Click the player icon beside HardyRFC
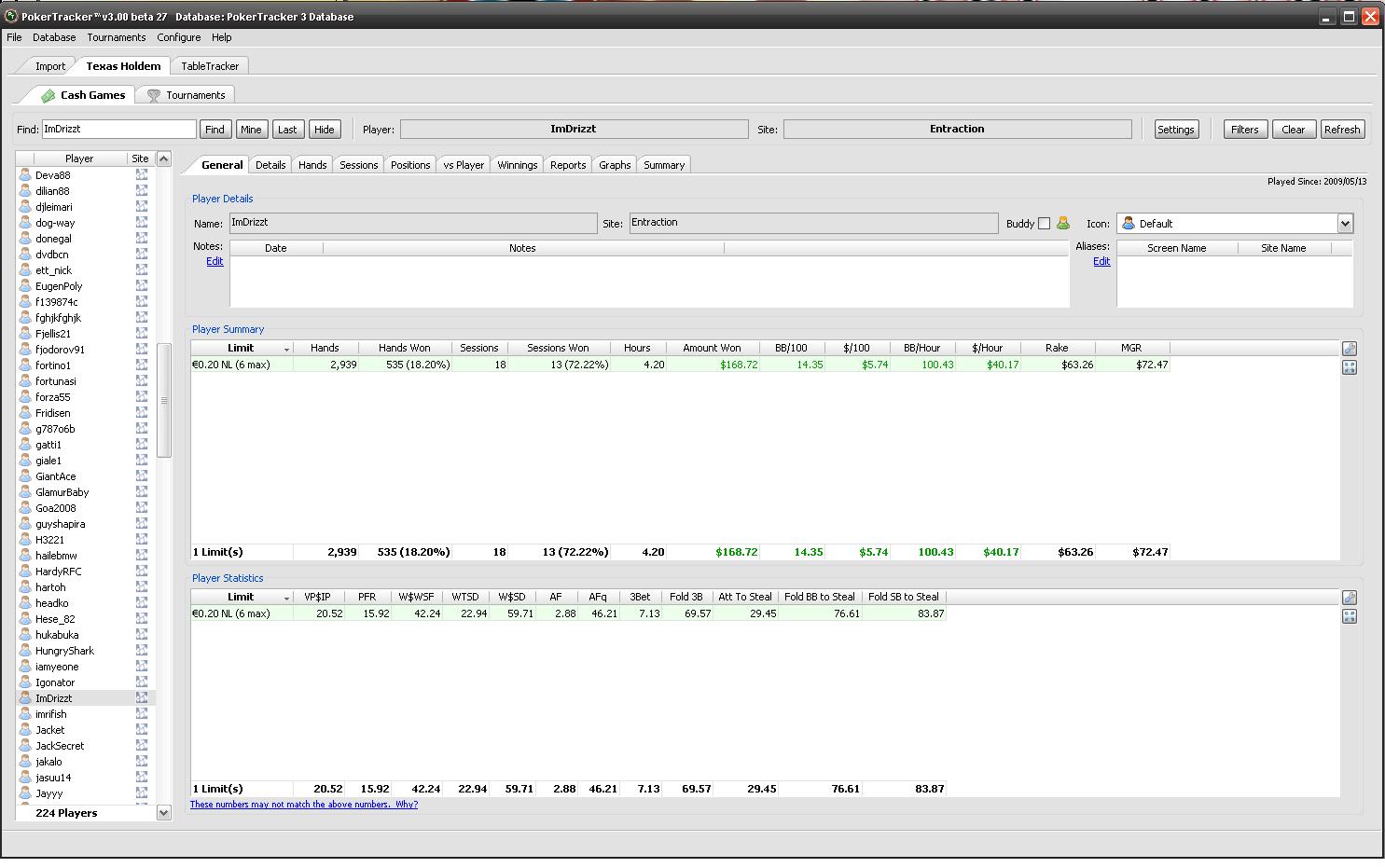 (x=25, y=572)
